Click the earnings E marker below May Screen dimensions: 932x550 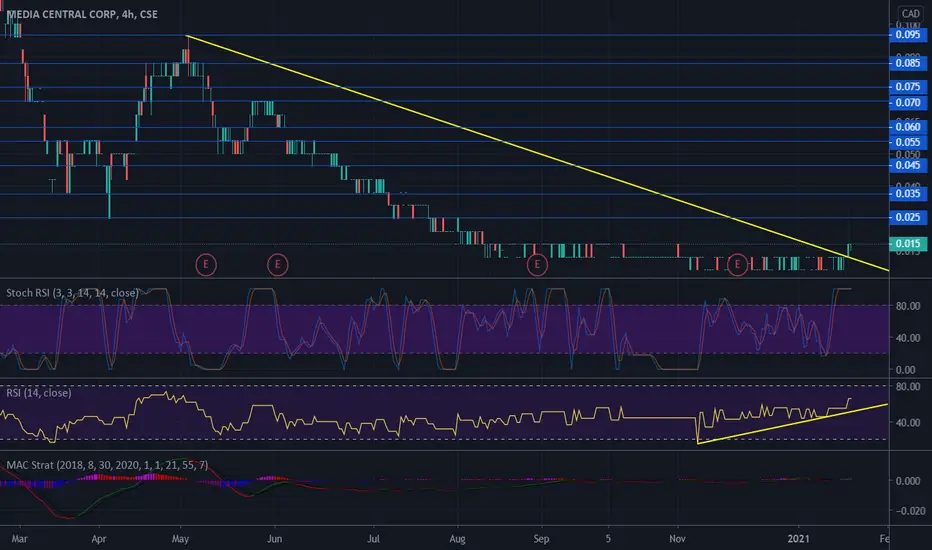206,265
